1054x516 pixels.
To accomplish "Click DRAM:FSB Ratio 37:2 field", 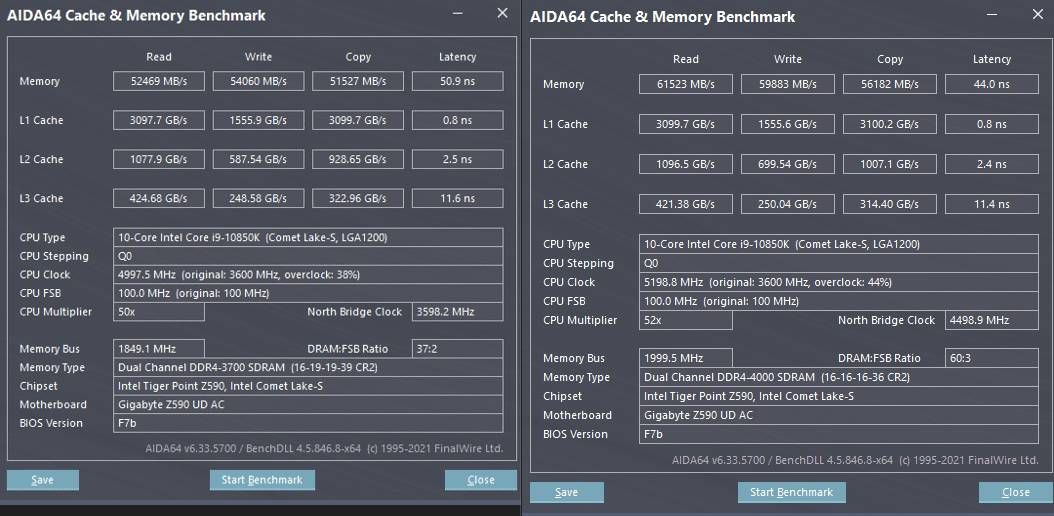I will pyautogui.click(x=457, y=349).
